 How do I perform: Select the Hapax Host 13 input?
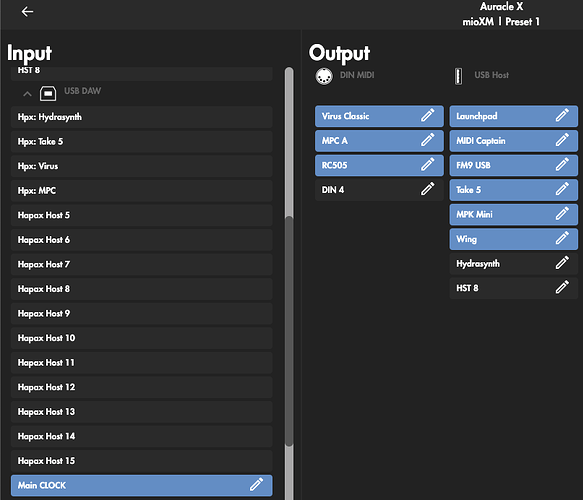click(x=142, y=412)
